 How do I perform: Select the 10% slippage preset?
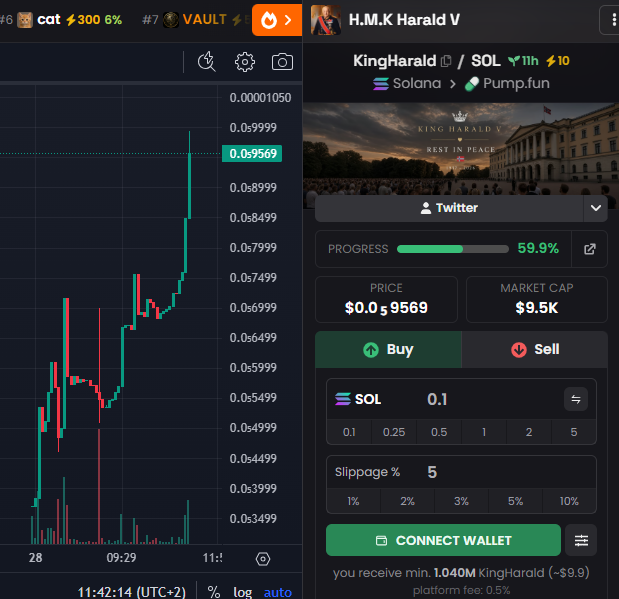(x=569, y=501)
